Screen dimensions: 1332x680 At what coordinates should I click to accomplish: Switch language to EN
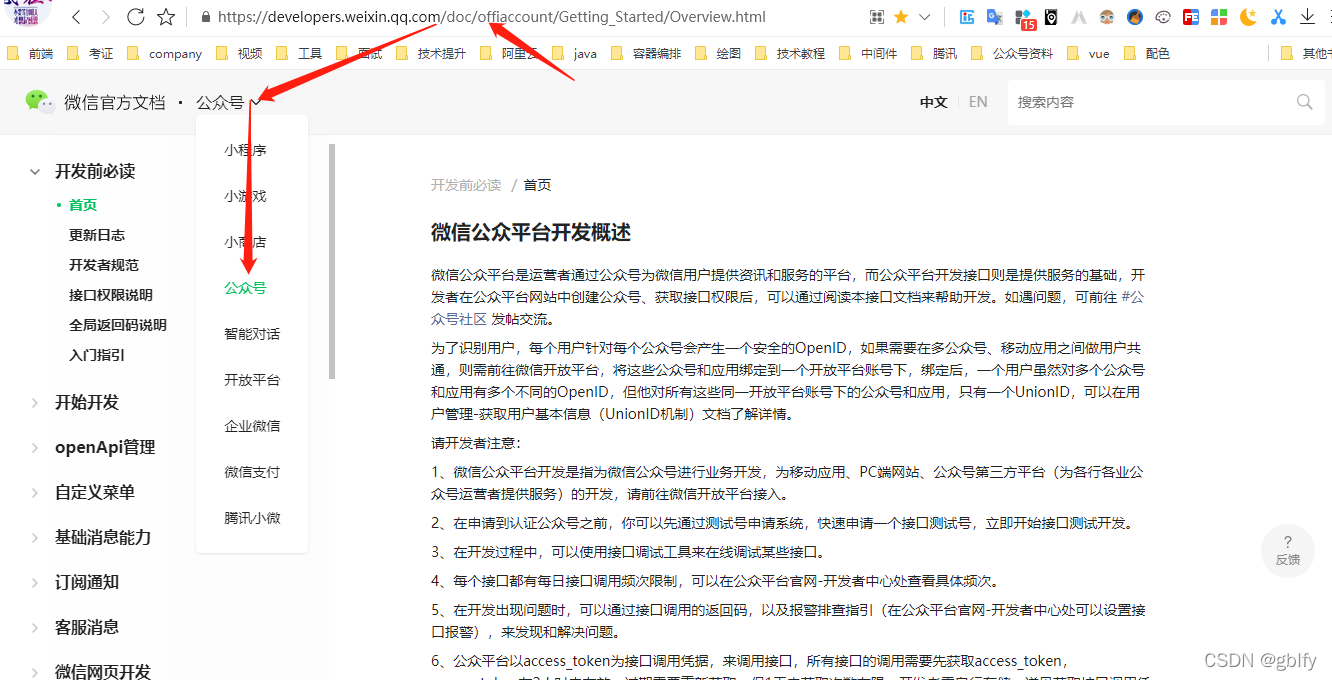pyautogui.click(x=978, y=102)
